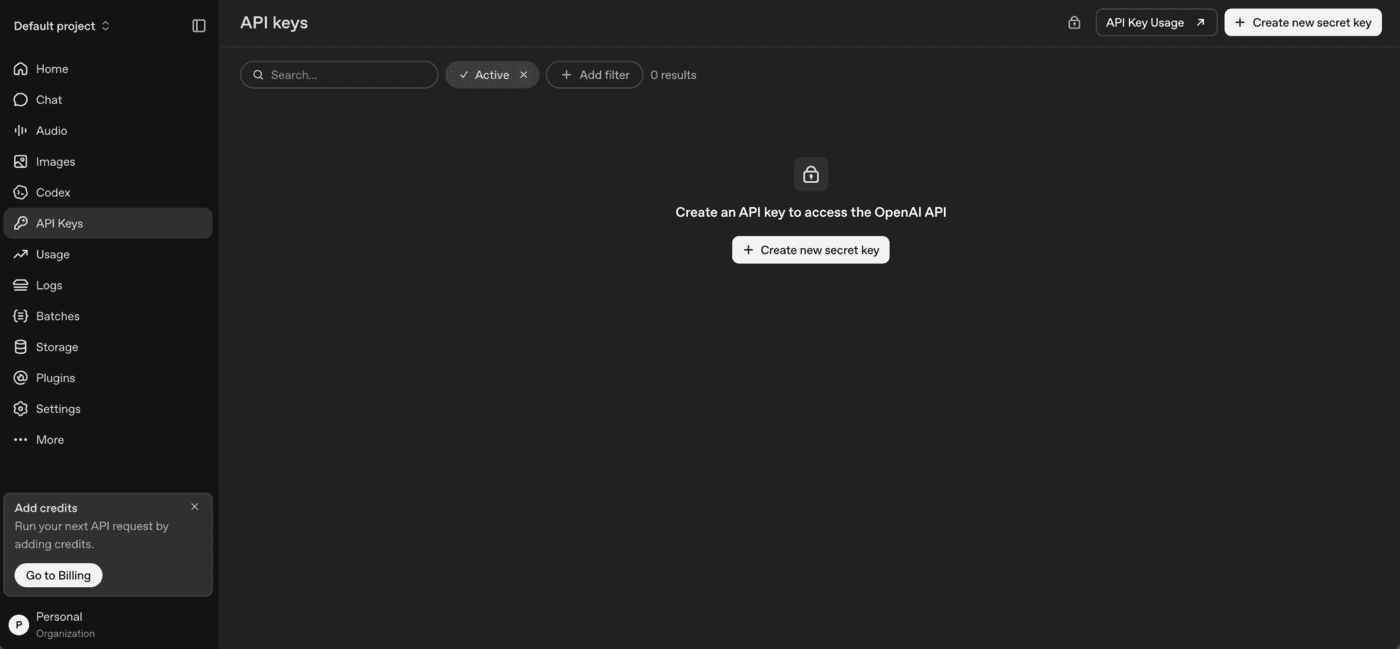The height and width of the screenshot is (649, 1400).
Task: Click the Chat bubble icon
Action: click(x=20, y=100)
